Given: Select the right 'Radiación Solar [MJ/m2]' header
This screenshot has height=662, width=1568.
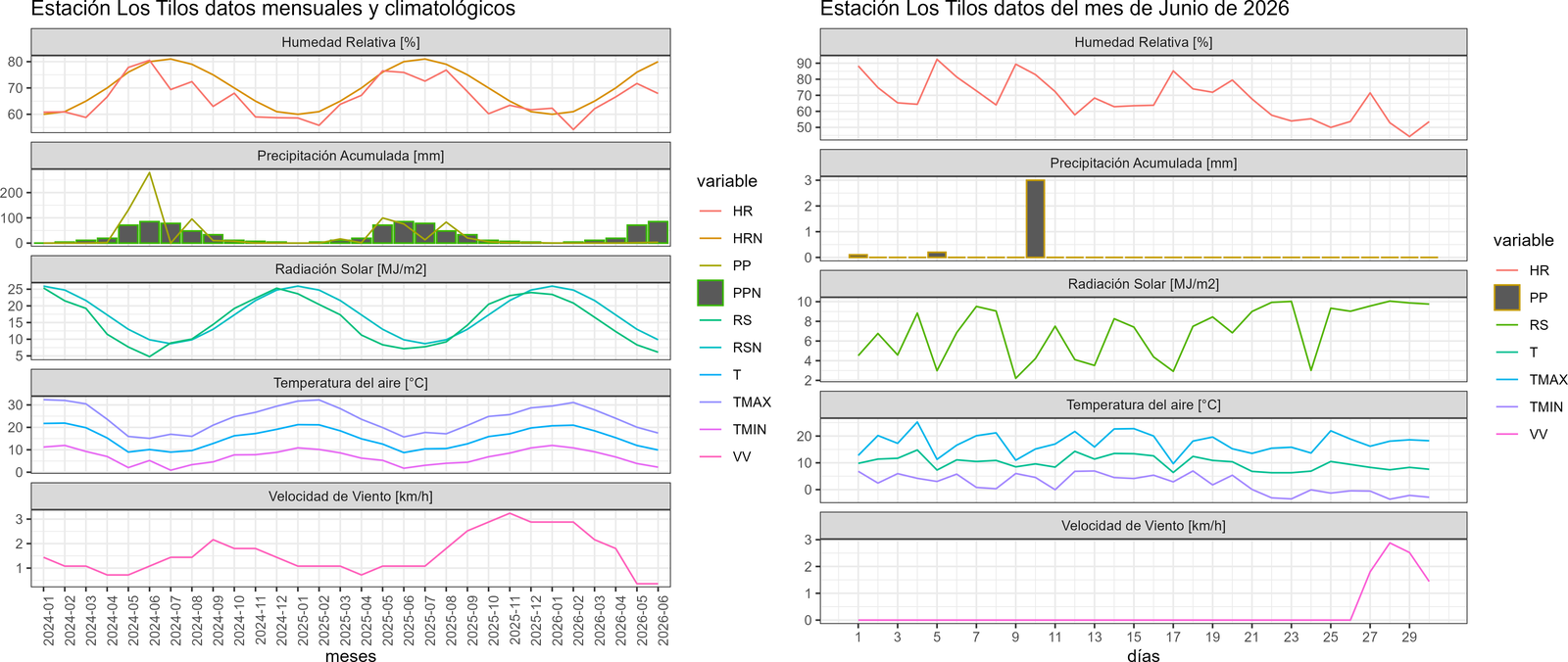Looking at the screenshot, I should [x=1144, y=284].
